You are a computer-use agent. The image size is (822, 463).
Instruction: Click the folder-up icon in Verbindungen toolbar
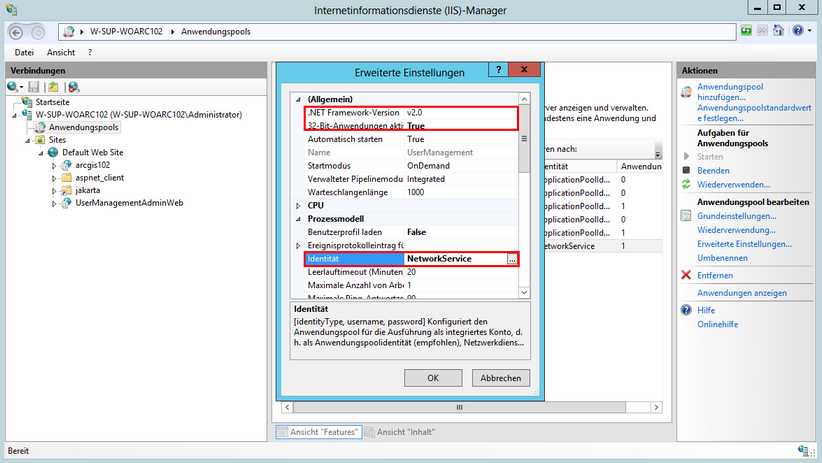(x=53, y=87)
